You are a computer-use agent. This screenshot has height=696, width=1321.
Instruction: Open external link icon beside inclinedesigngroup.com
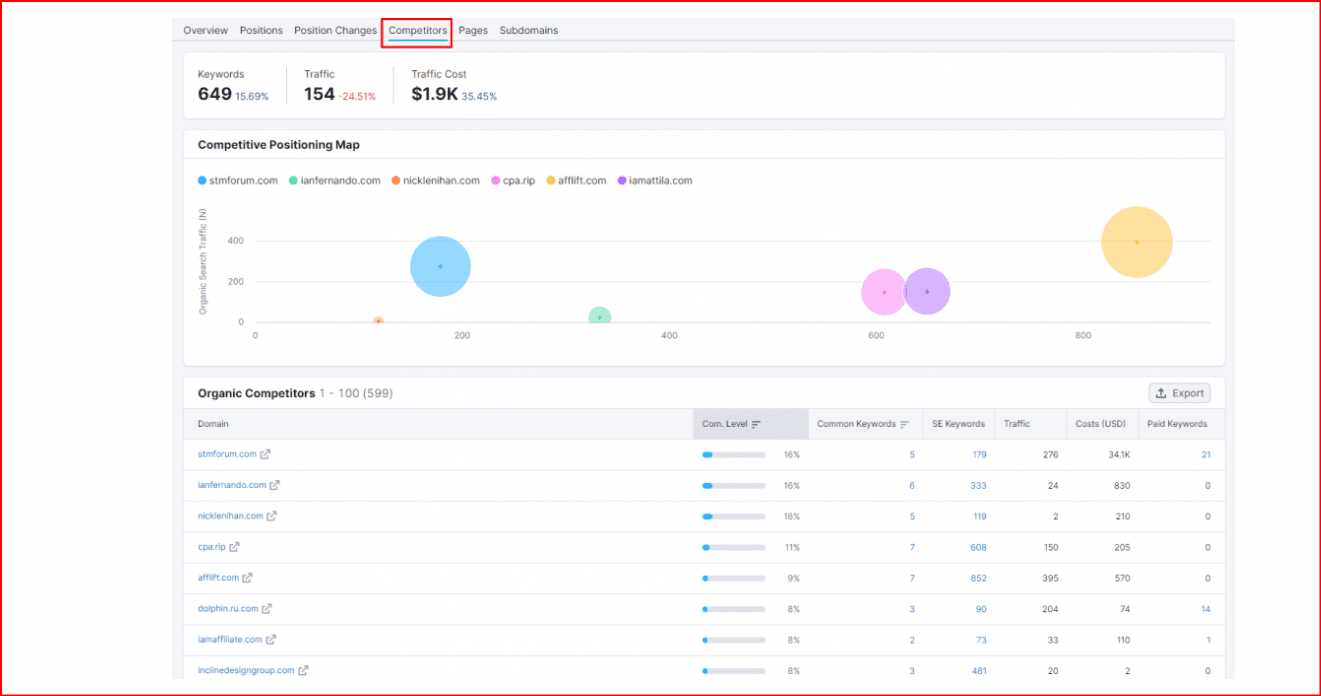303,670
